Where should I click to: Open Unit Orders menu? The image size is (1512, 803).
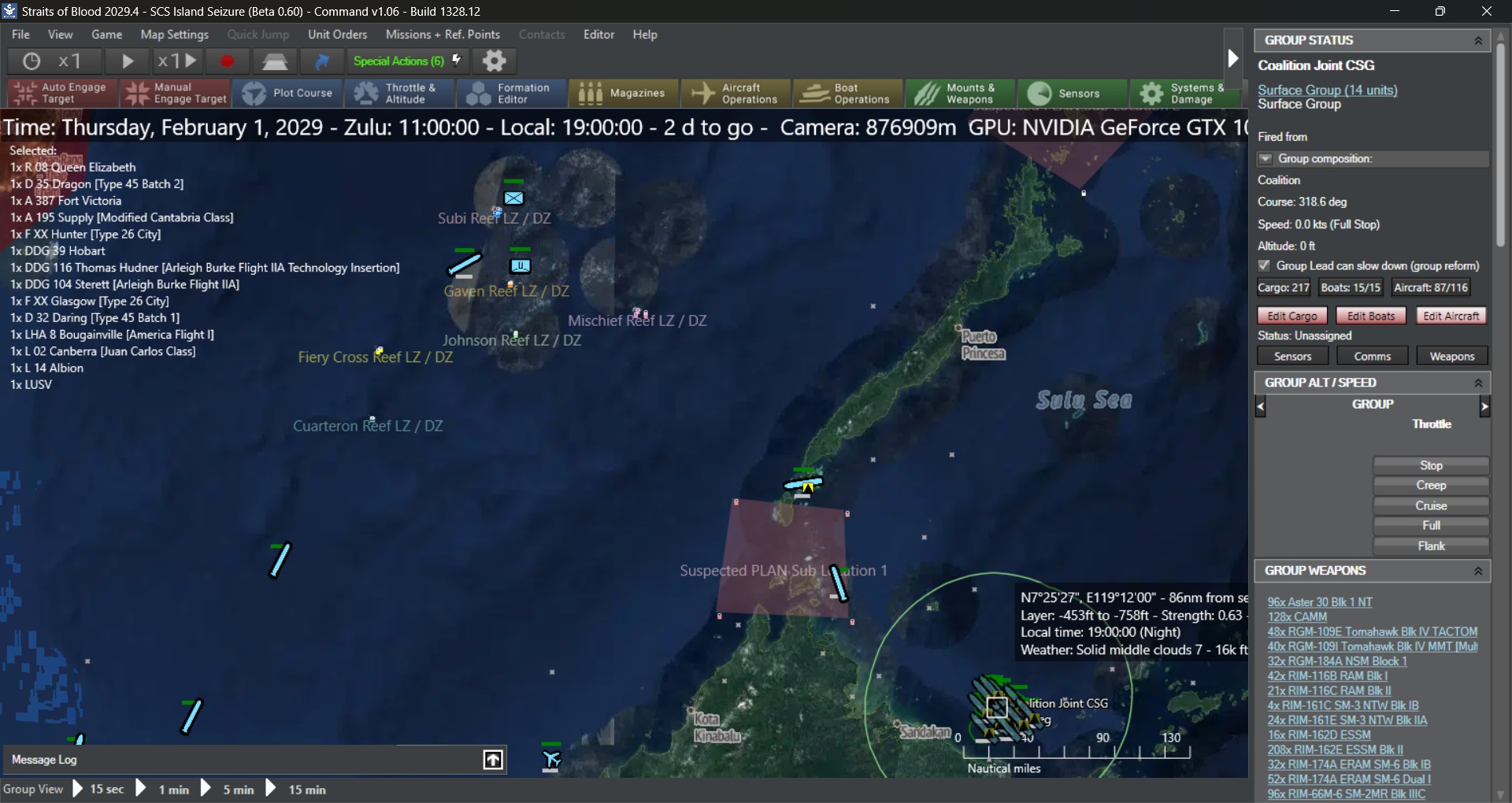tap(337, 35)
